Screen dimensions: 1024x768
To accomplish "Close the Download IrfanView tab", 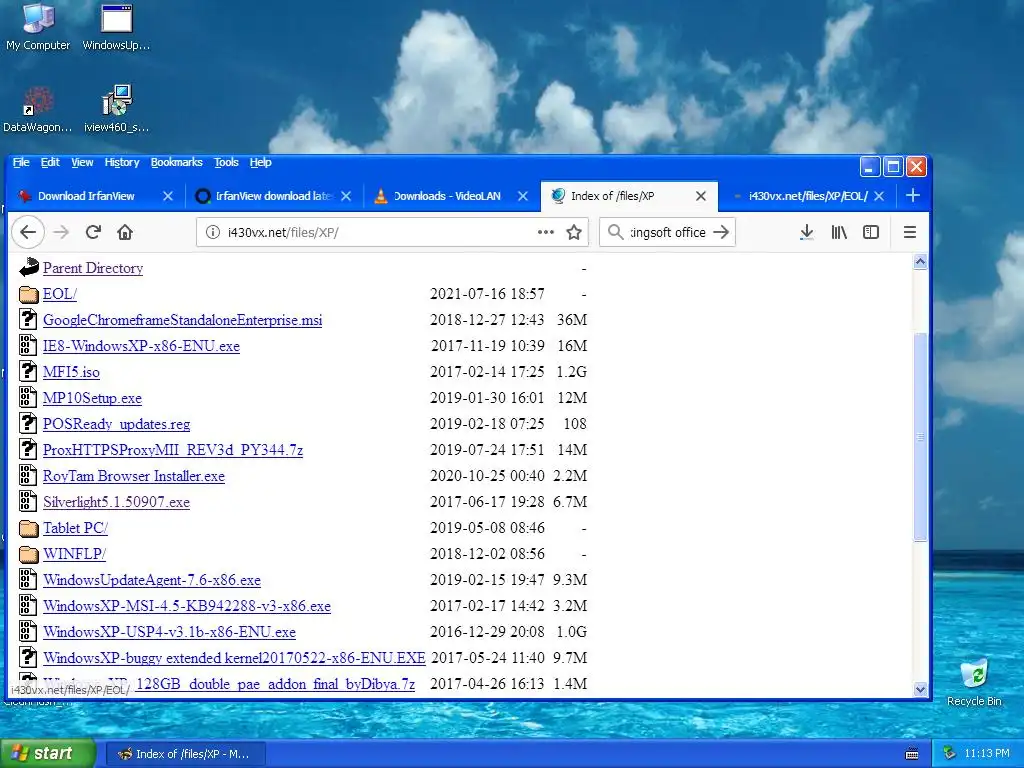I will tap(168, 196).
